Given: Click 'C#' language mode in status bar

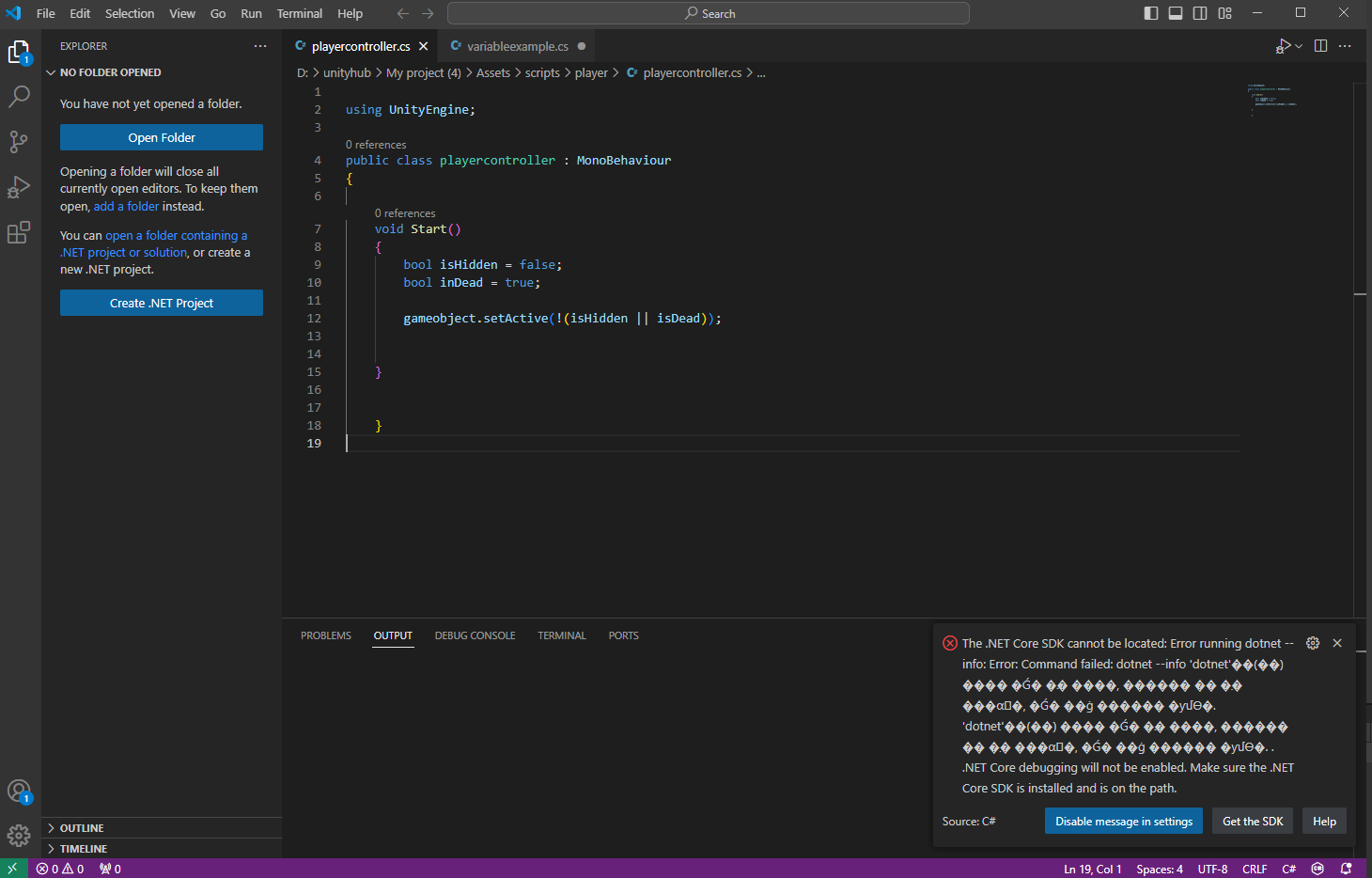Looking at the screenshot, I should [1289, 869].
